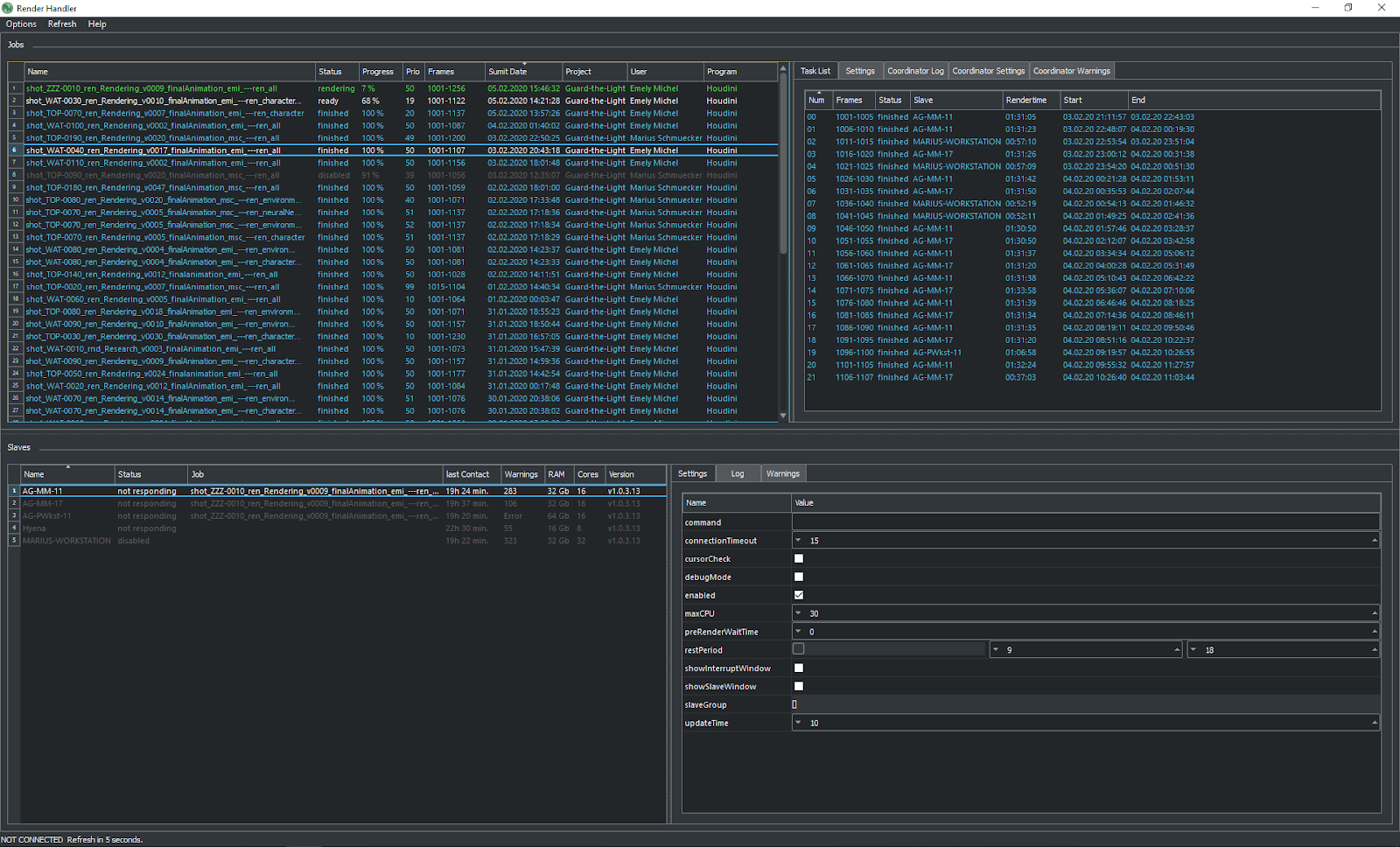The height and width of the screenshot is (847, 1400).
Task: Lower updateTime using its down arrow
Action: pos(798,723)
